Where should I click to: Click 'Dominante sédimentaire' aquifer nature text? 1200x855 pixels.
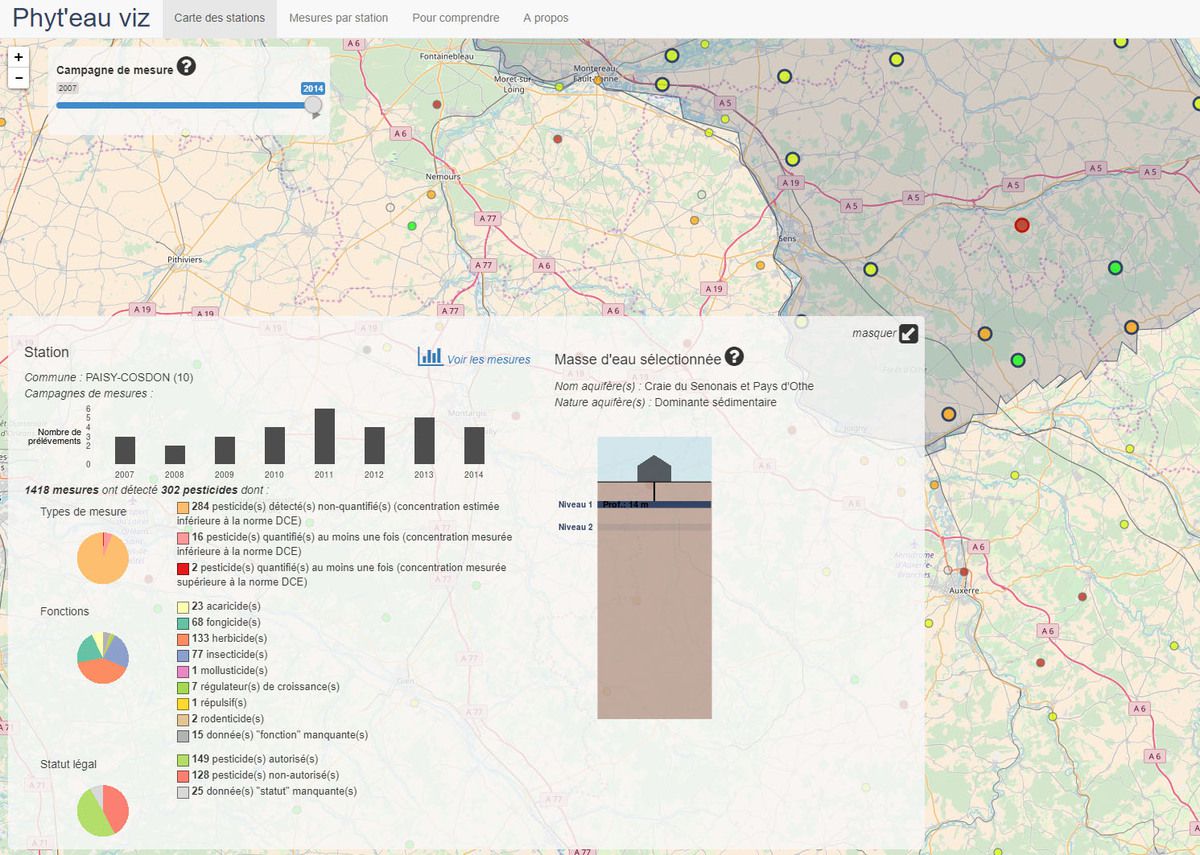[715, 402]
